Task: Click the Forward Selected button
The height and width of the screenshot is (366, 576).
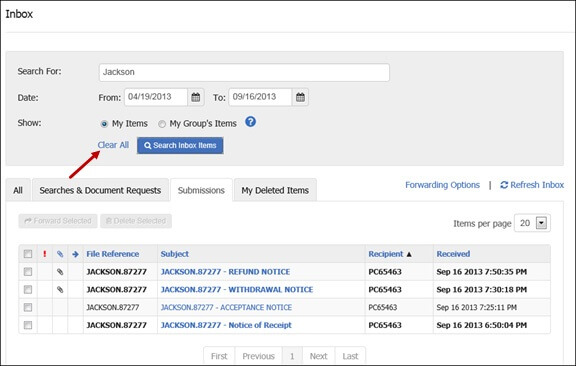Action: [x=58, y=221]
